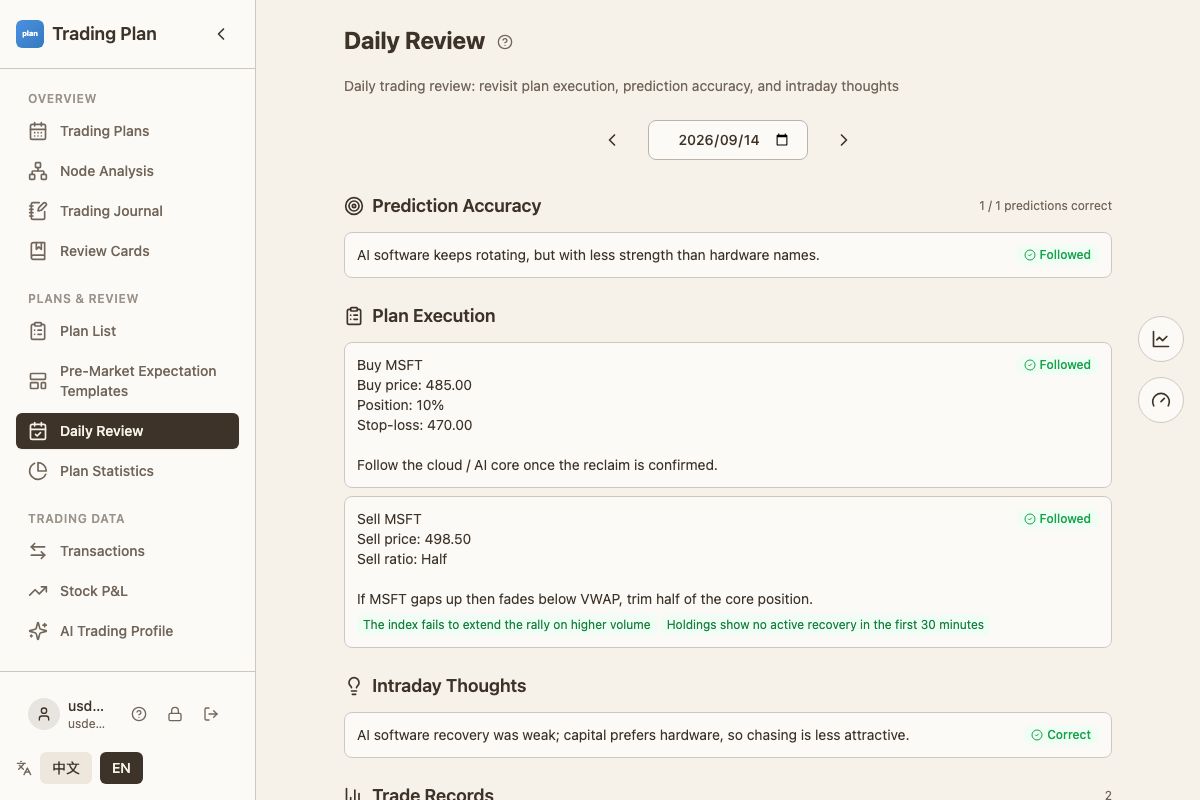Click the user avatar icon
The height and width of the screenshot is (800, 1200).
(44, 714)
